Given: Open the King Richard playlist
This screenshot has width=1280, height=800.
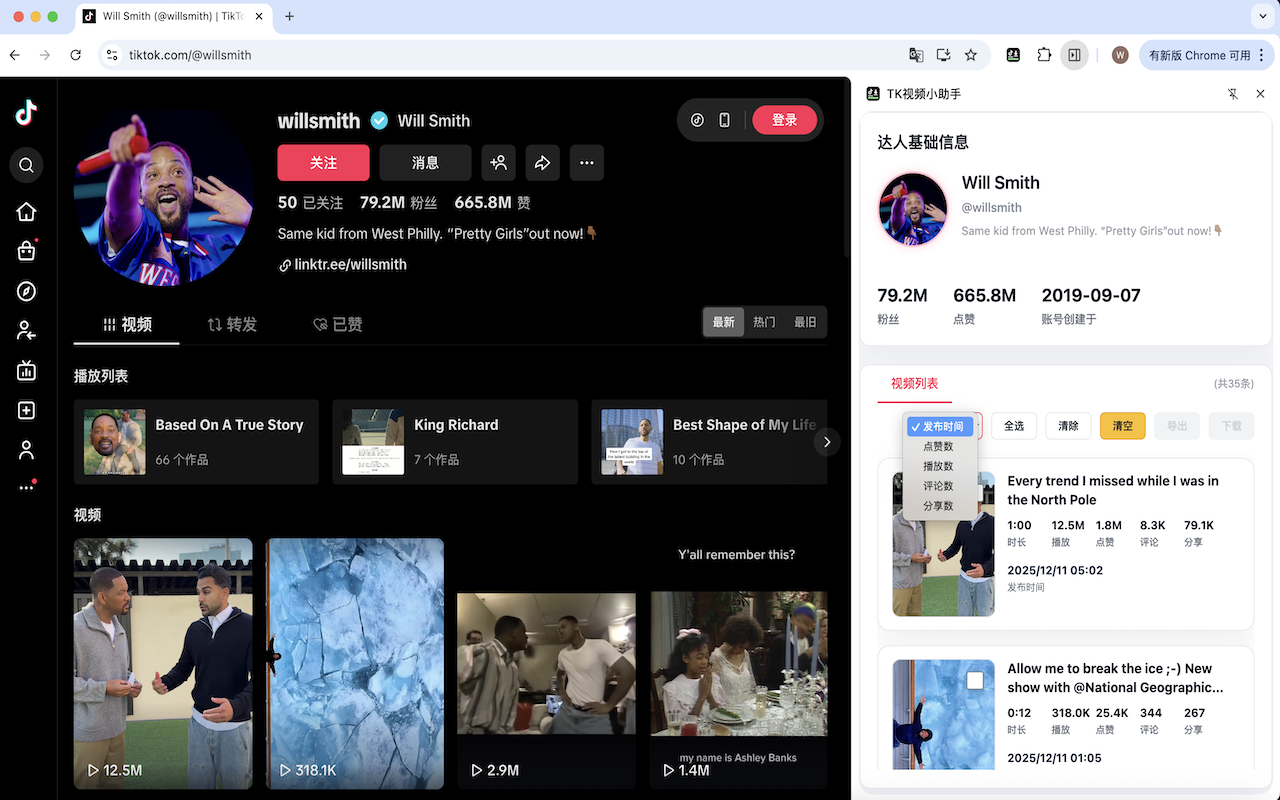Looking at the screenshot, I should pos(455,442).
